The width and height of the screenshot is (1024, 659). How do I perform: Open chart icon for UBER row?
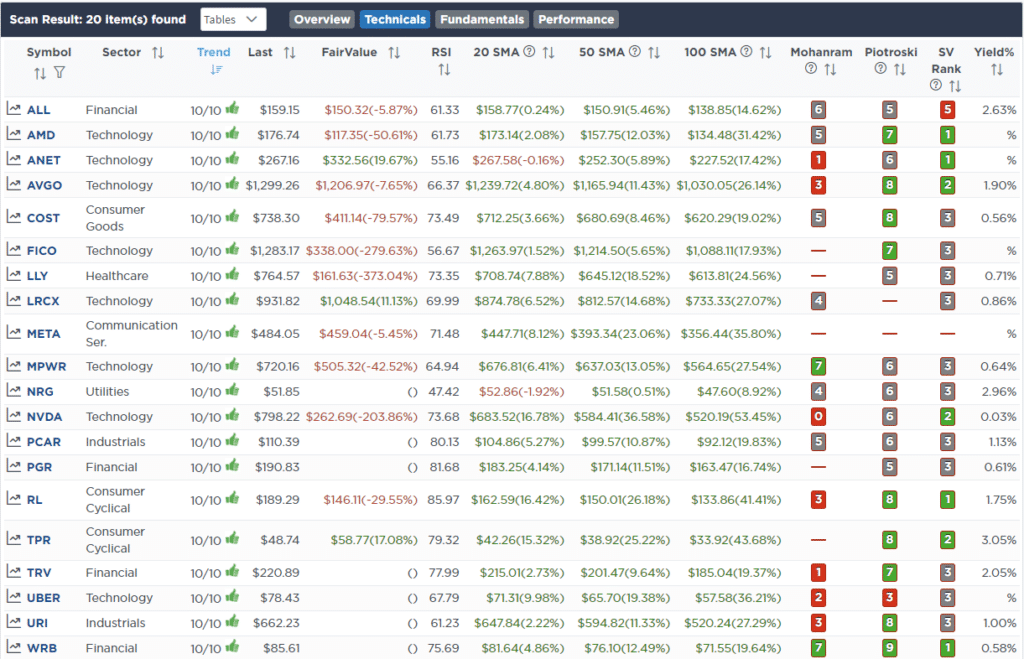14,596
